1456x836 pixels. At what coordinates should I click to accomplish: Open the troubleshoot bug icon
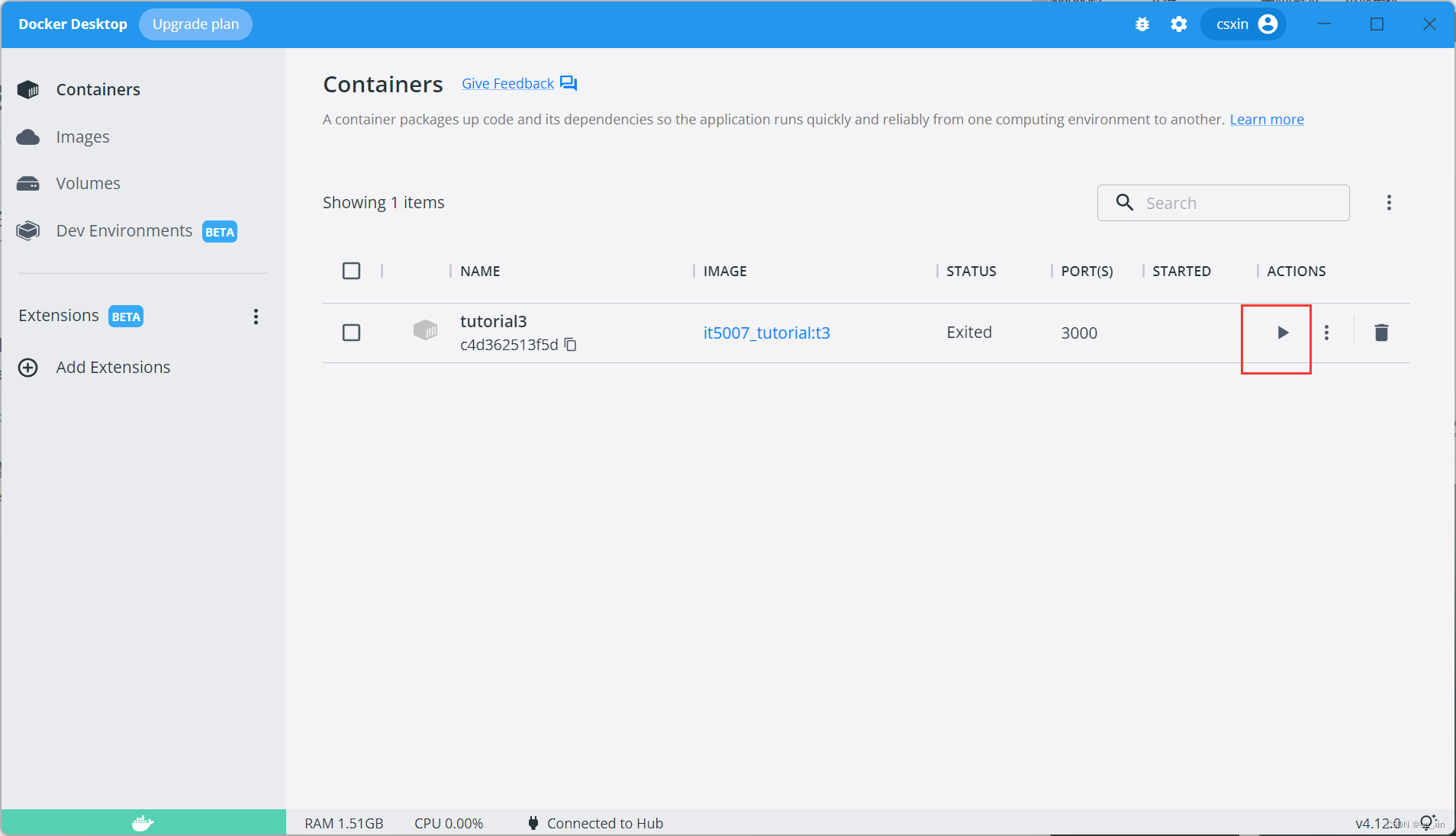click(1142, 24)
